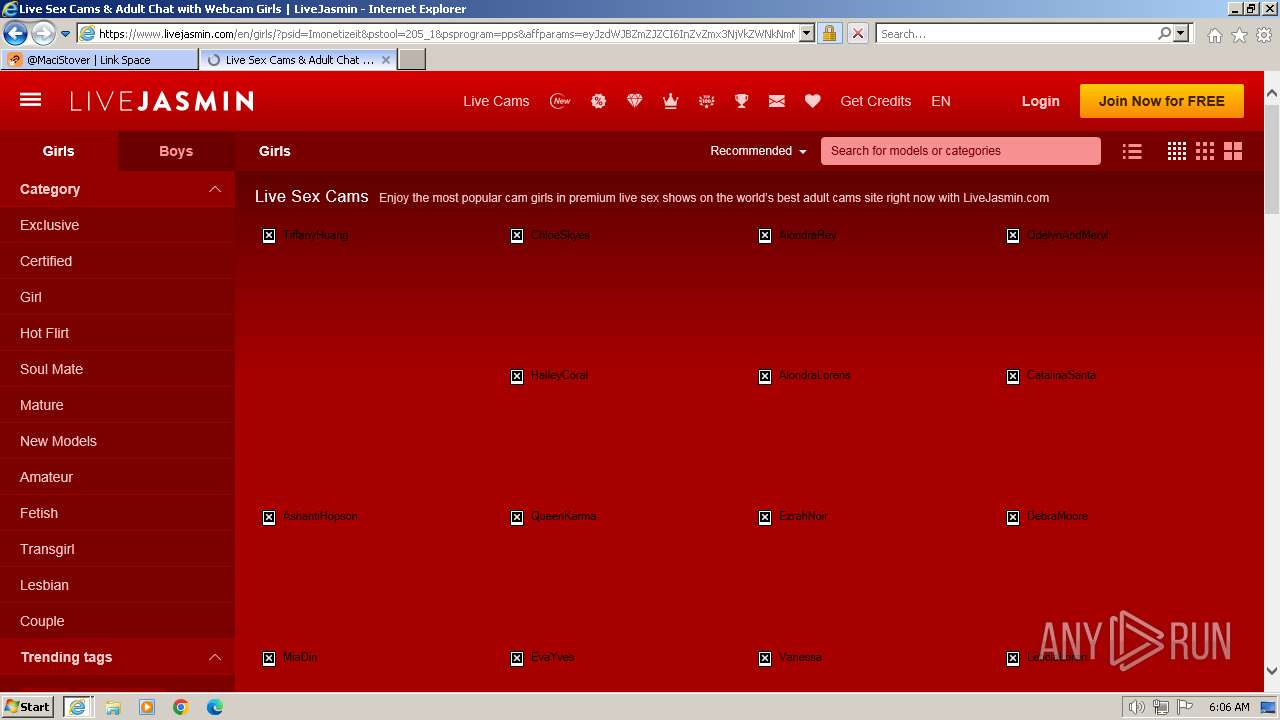
Task: Click the browser search magnifier icon
Action: [1164, 33]
